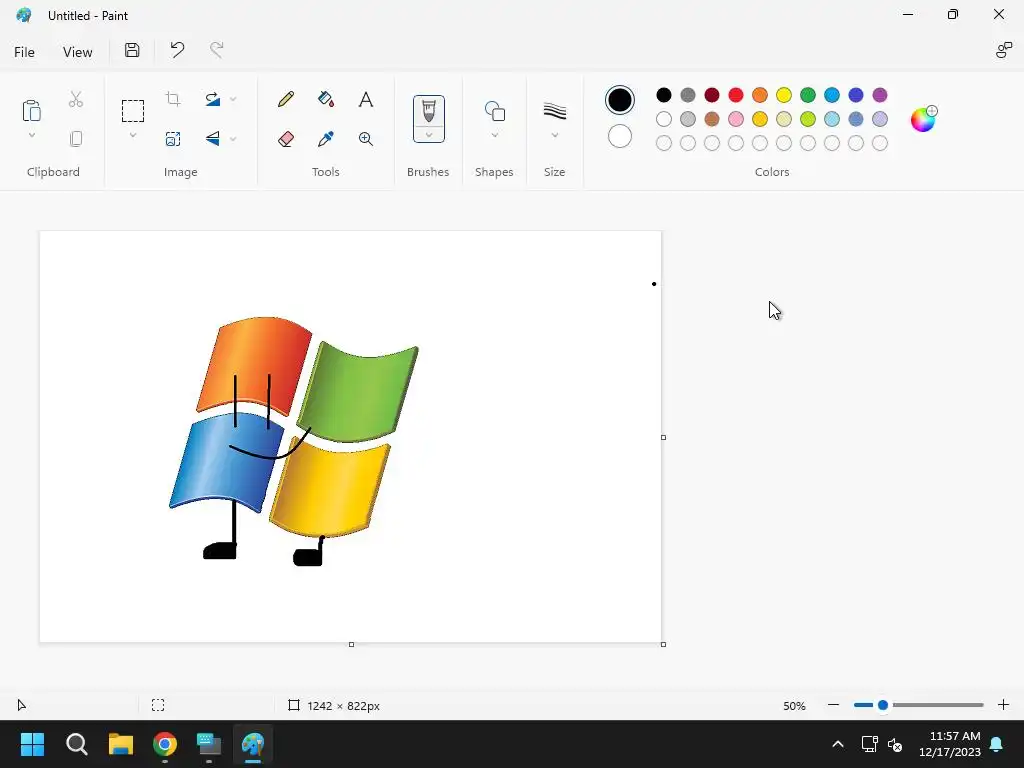Open Google Chrome from the taskbar
The height and width of the screenshot is (768, 1024).
point(165,744)
